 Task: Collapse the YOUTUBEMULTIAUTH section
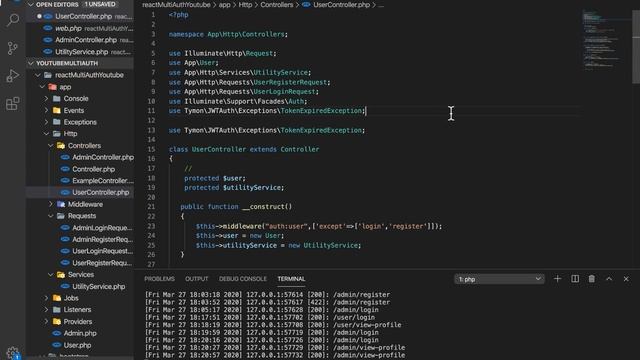[31, 63]
